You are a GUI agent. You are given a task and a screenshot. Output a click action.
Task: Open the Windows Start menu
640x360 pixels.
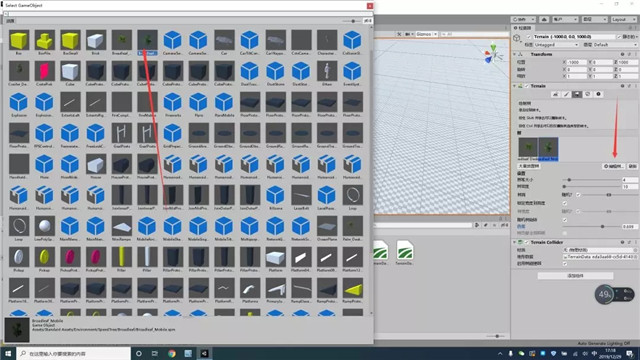(x=8, y=353)
